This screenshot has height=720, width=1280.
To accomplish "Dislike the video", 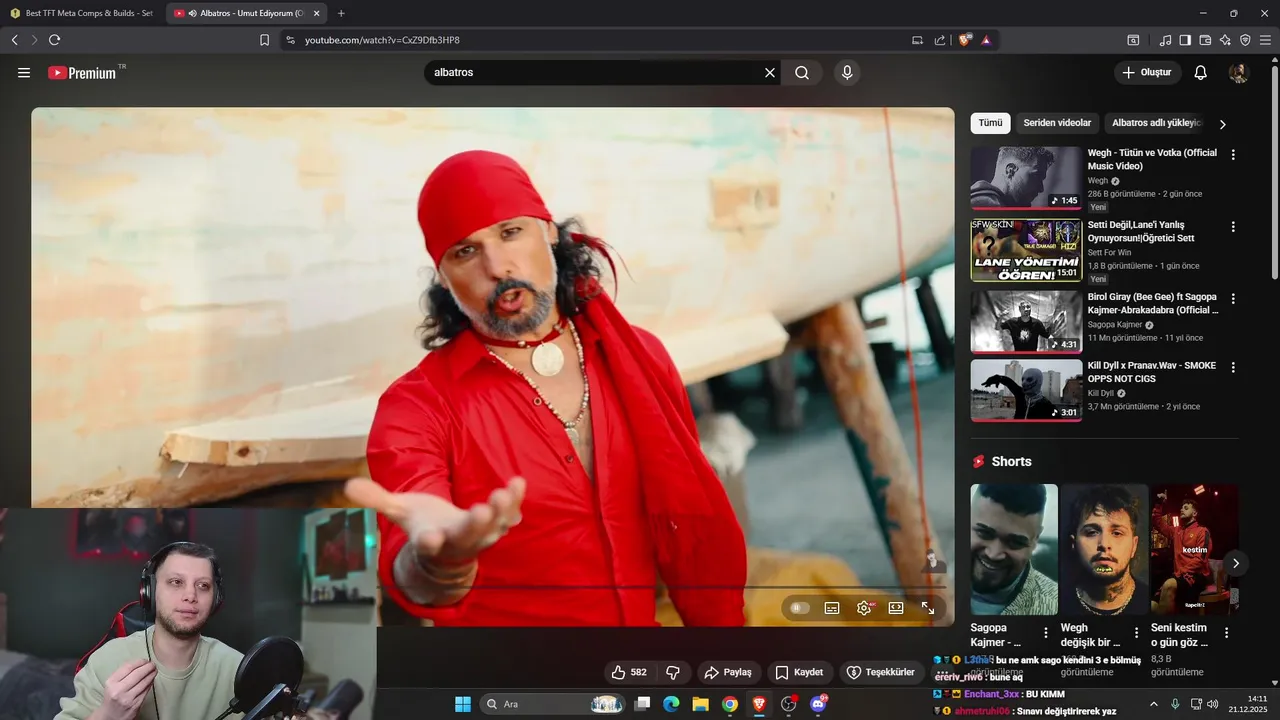I will tap(673, 673).
